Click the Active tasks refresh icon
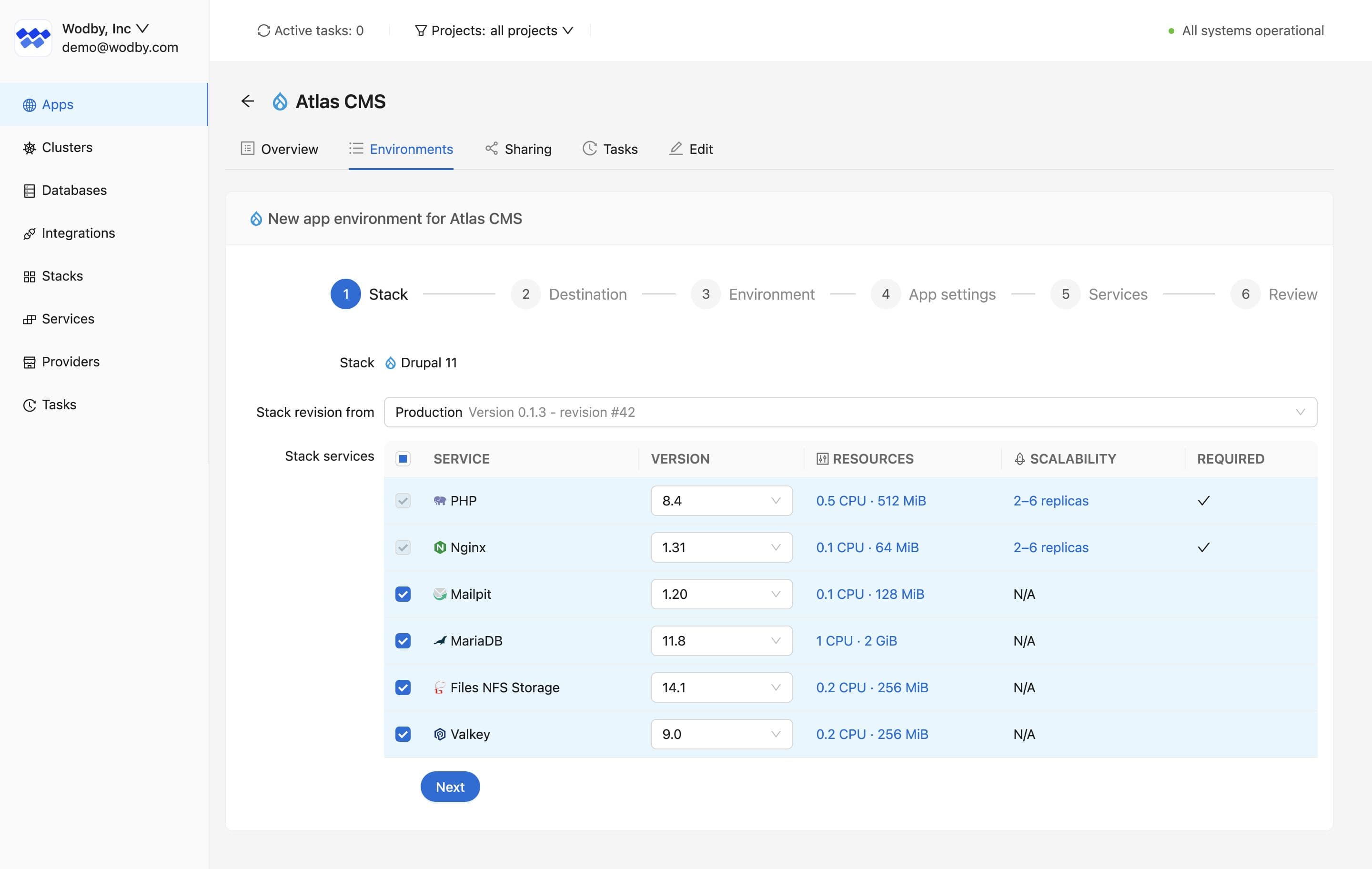 (263, 31)
